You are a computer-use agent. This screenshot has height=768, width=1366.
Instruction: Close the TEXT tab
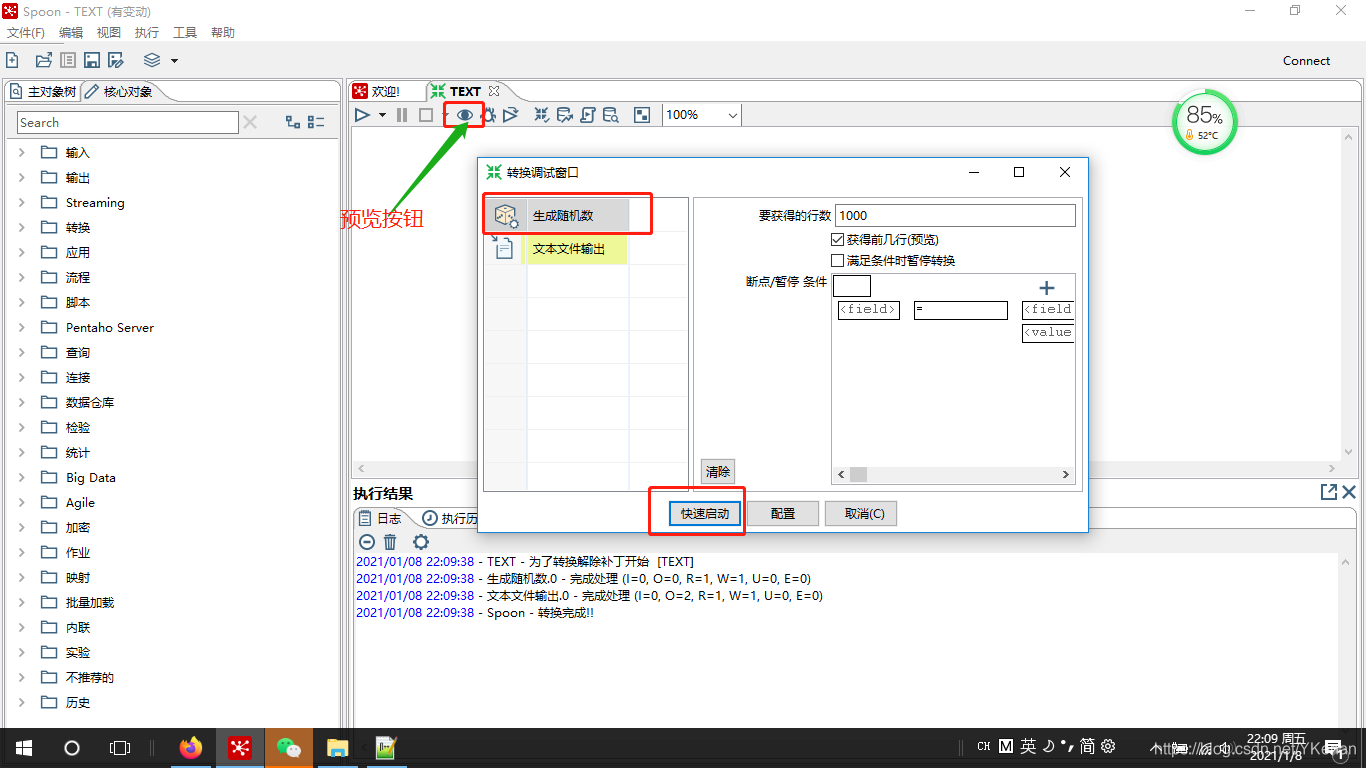click(494, 91)
